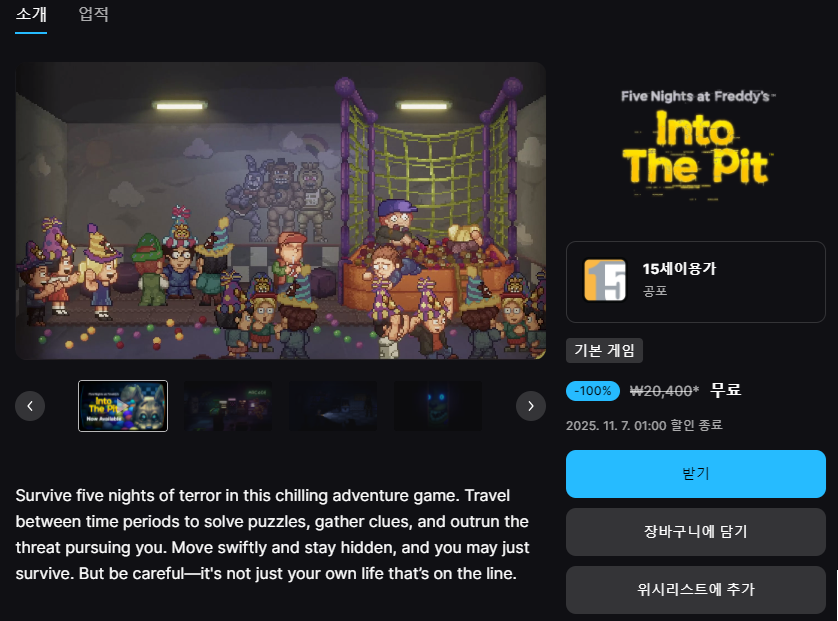The image size is (838, 621).
Task: Open the 소개 tab
Action: pos(31,14)
